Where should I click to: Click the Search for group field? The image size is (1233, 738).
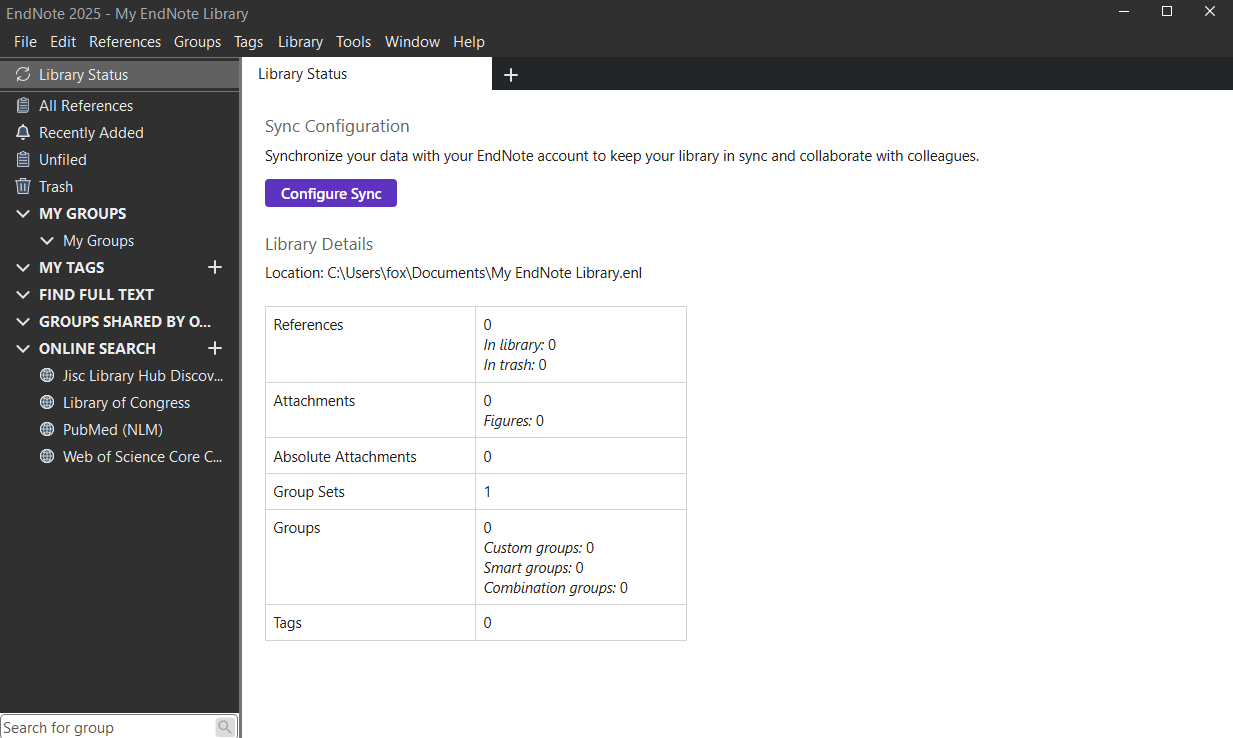pos(107,727)
